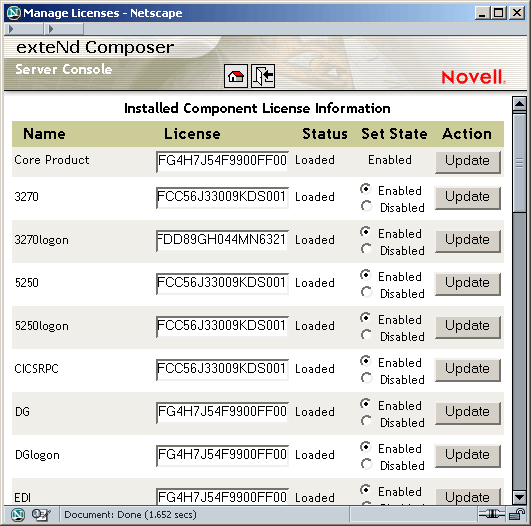531x526 pixels.
Task: Click the logout door icon
Action: [x=263, y=76]
